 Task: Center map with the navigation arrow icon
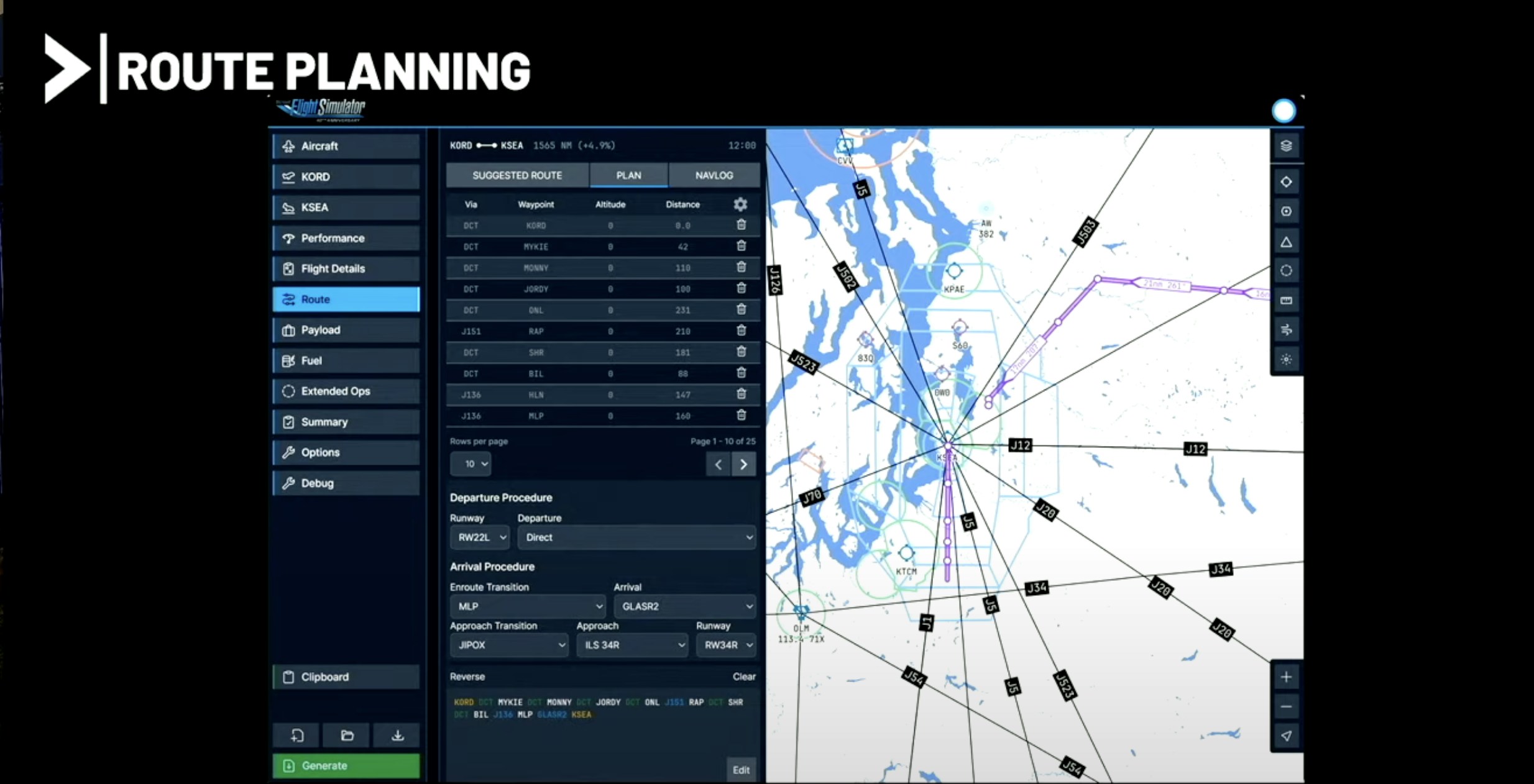click(x=1286, y=736)
